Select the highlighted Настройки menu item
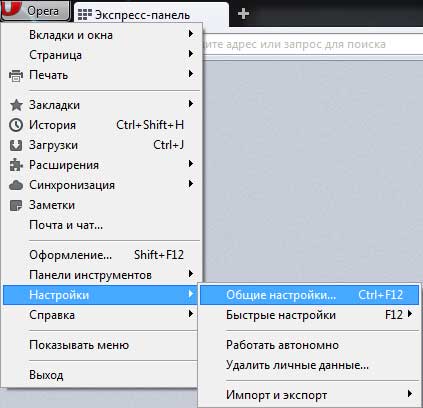423x408 pixels. [100, 295]
